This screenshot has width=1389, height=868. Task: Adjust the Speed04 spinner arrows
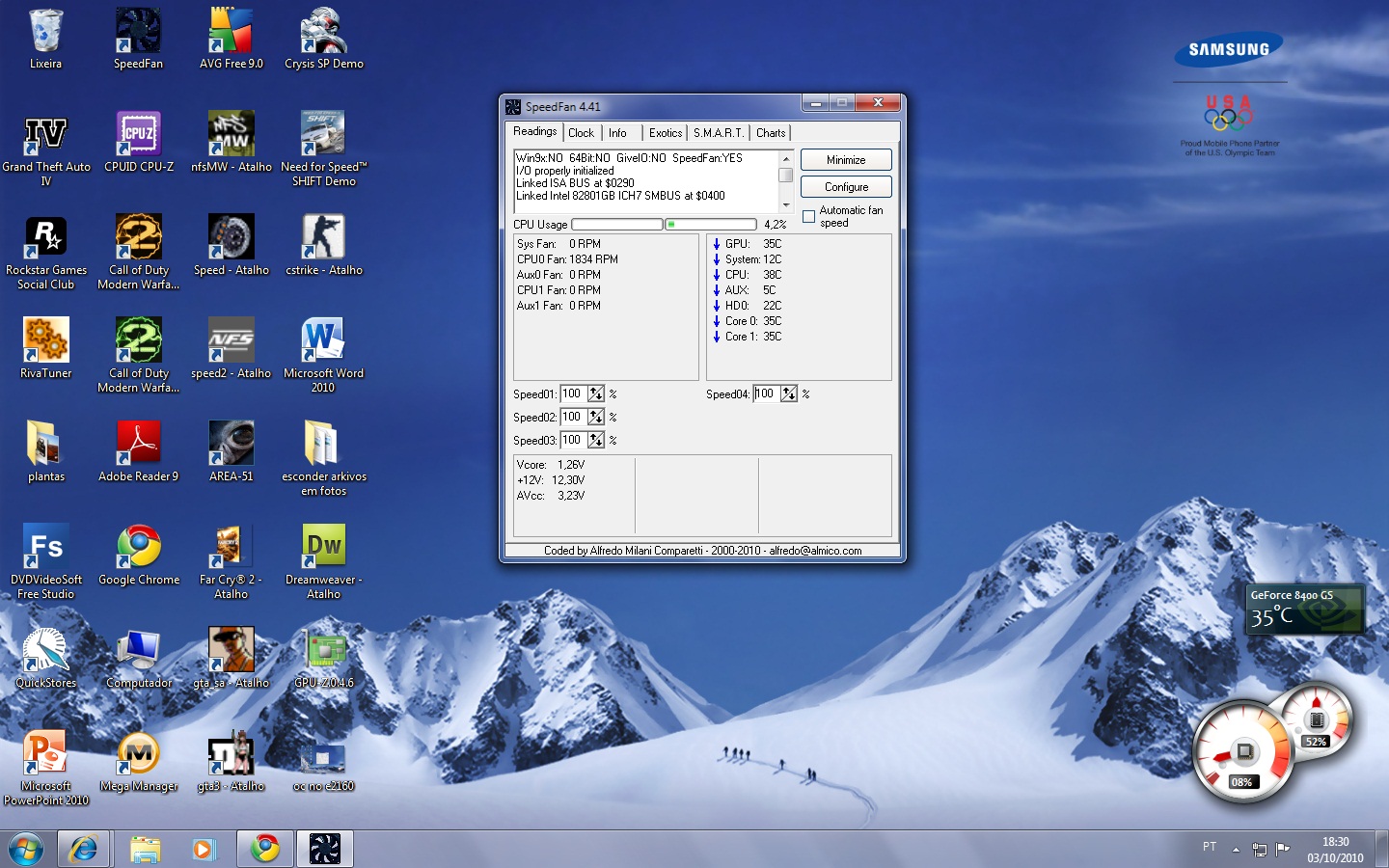tap(789, 393)
